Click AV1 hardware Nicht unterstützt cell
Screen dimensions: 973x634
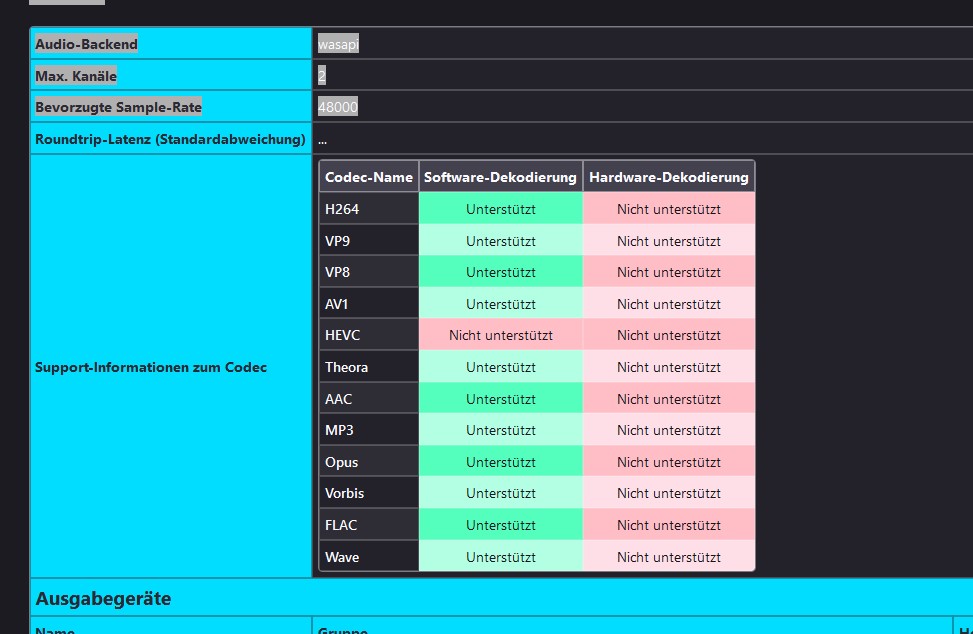click(669, 304)
